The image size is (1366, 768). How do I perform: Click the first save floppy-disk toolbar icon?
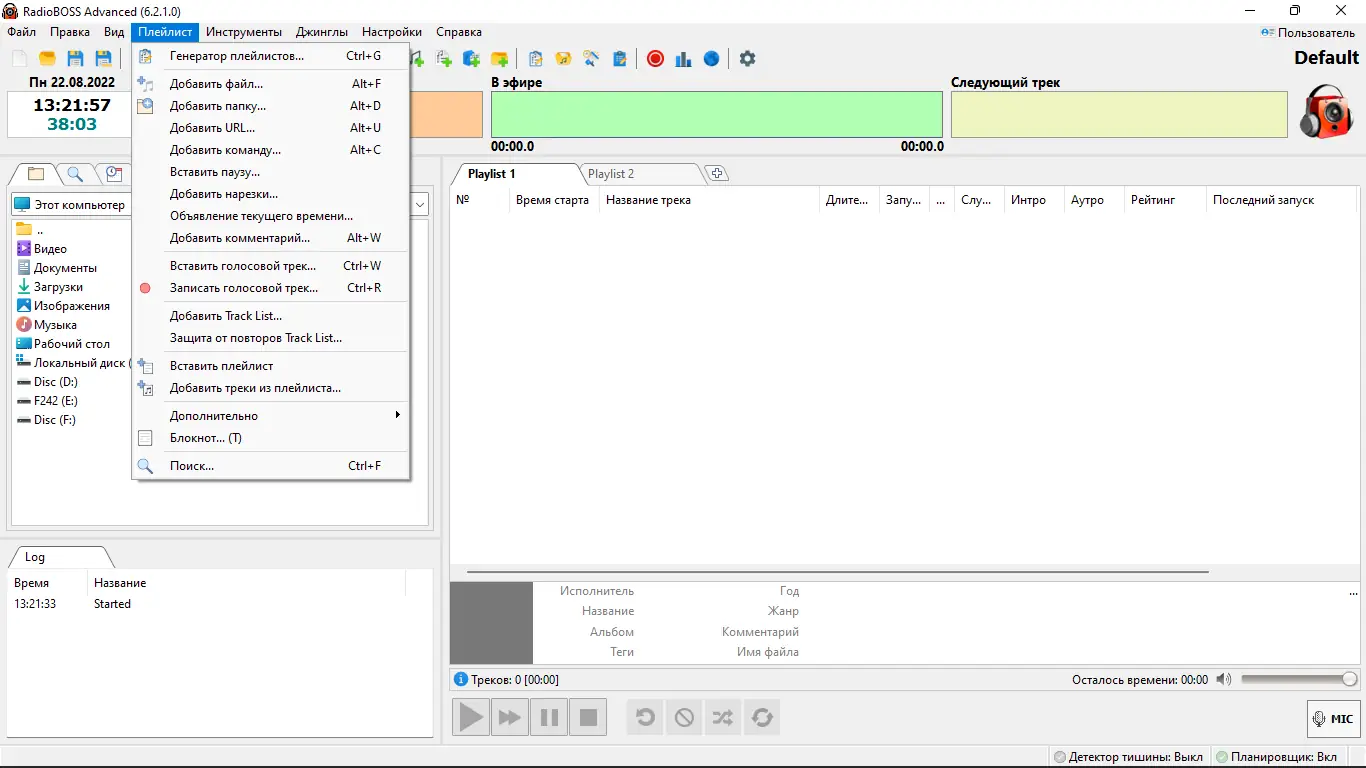coord(75,59)
